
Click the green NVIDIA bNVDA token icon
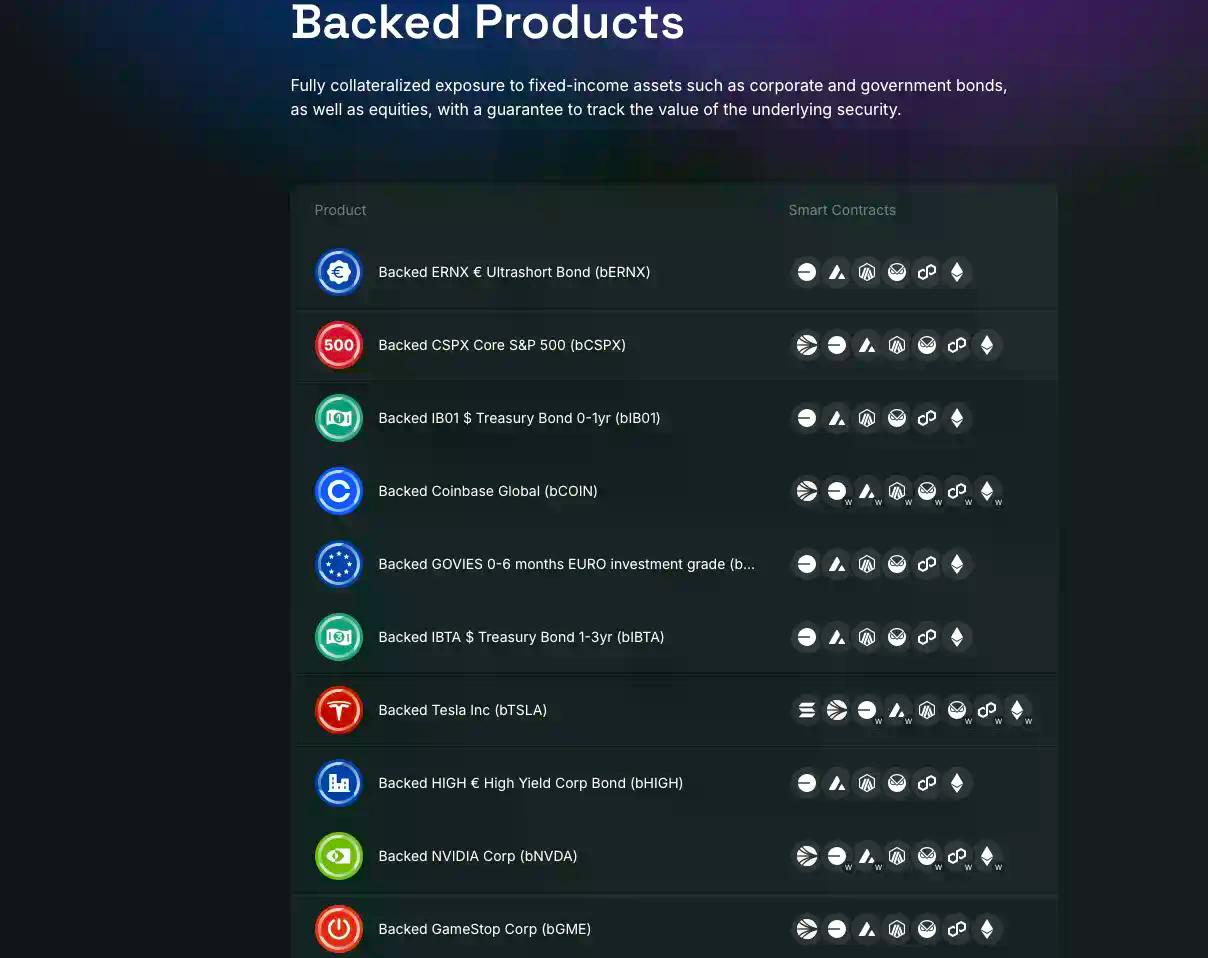pos(339,856)
